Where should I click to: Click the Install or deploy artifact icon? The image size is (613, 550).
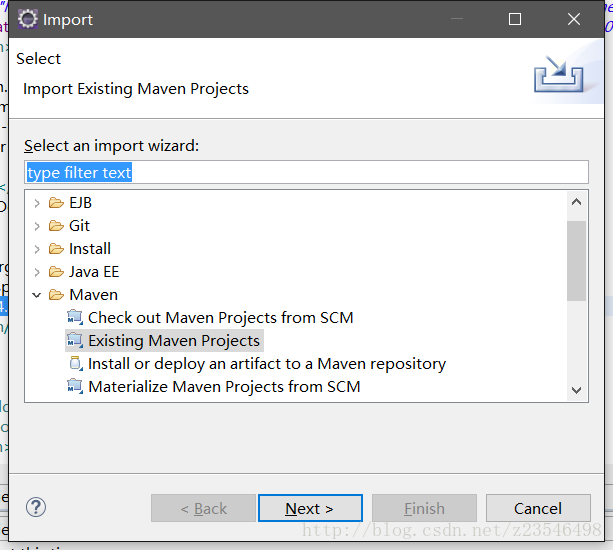coord(76,364)
